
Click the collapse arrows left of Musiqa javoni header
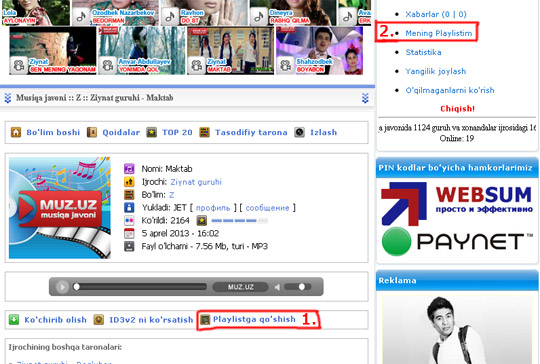pyautogui.click(x=8, y=98)
